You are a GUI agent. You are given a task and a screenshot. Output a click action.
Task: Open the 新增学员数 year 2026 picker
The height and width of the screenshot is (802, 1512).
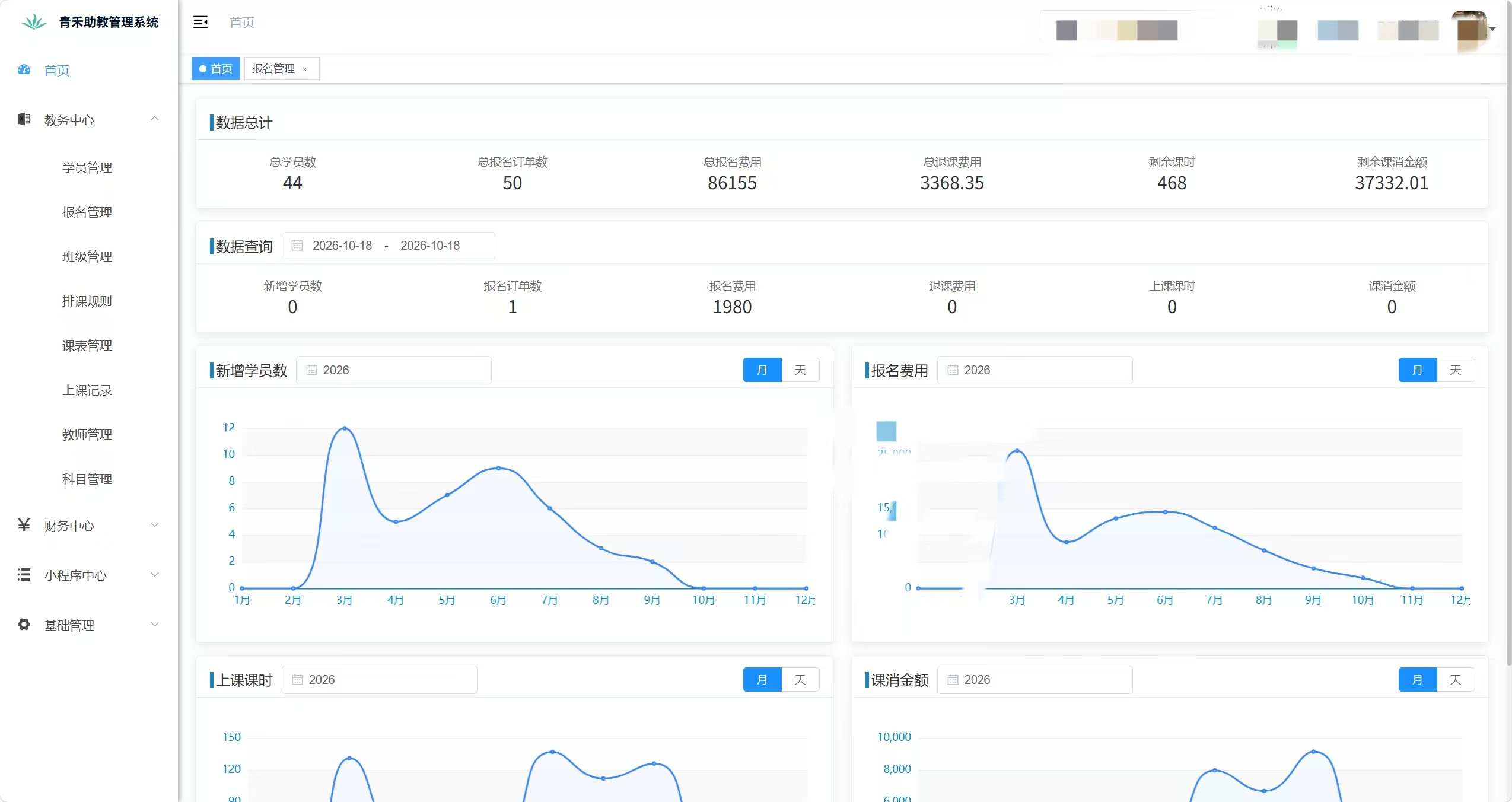point(394,370)
